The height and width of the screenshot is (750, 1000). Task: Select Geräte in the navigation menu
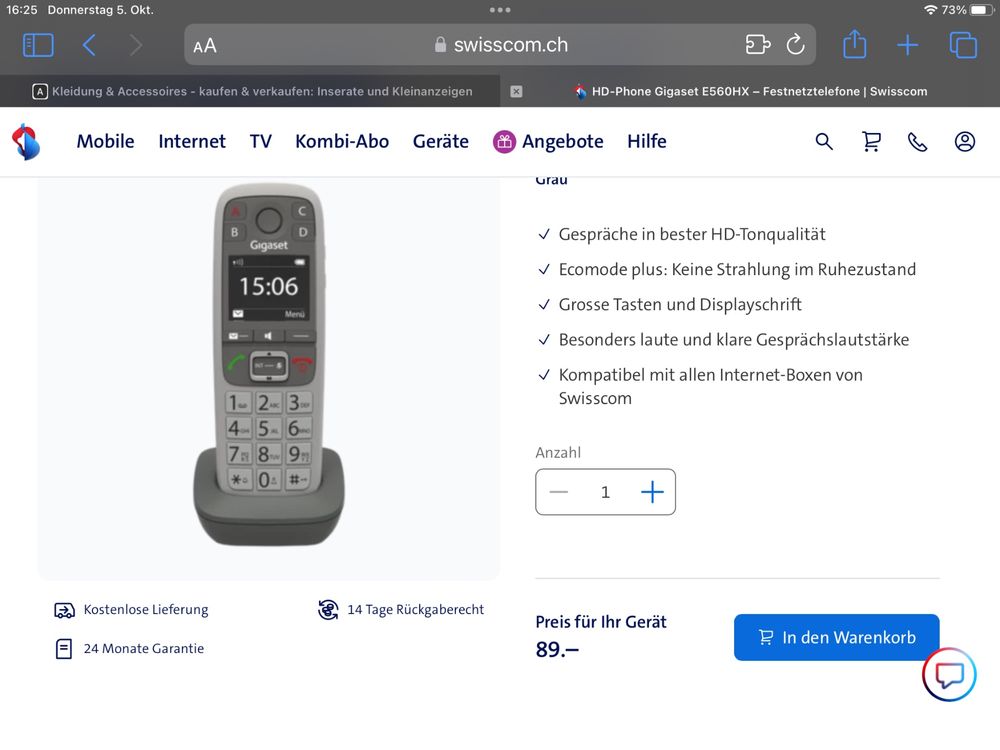(441, 141)
